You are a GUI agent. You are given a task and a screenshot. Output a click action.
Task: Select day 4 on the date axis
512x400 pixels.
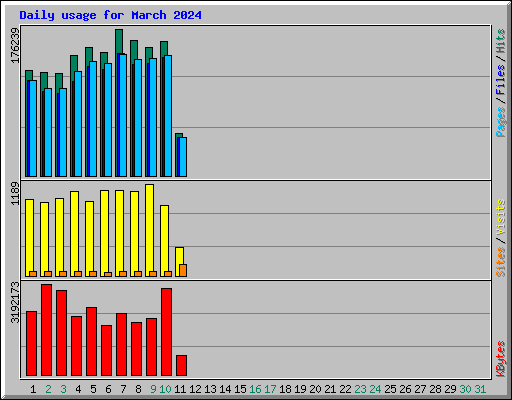tap(78, 389)
